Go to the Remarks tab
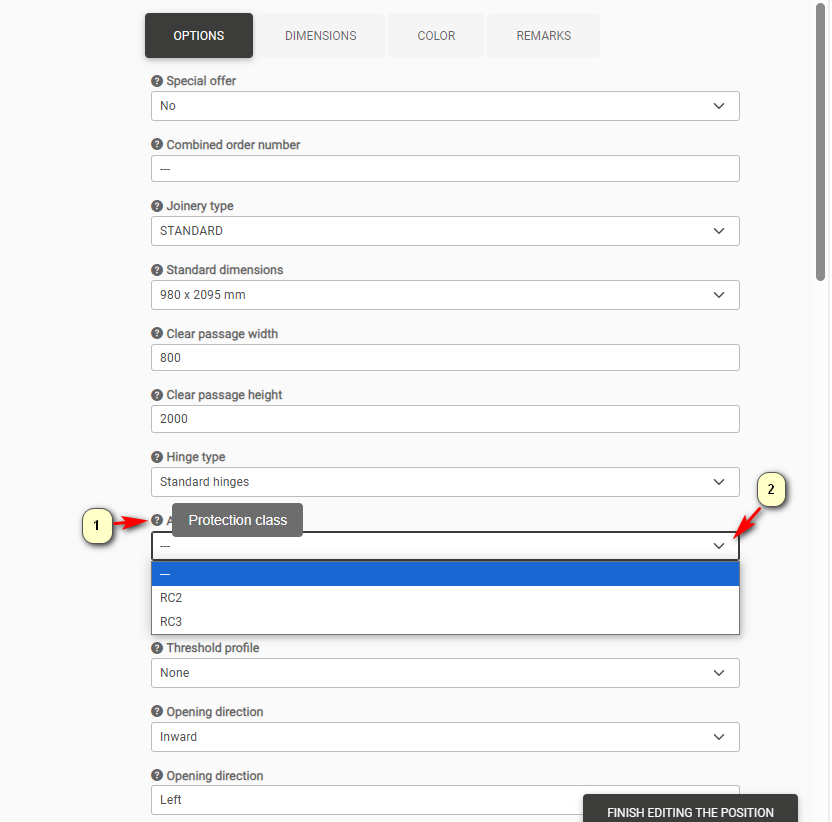This screenshot has width=832, height=822. click(x=543, y=36)
